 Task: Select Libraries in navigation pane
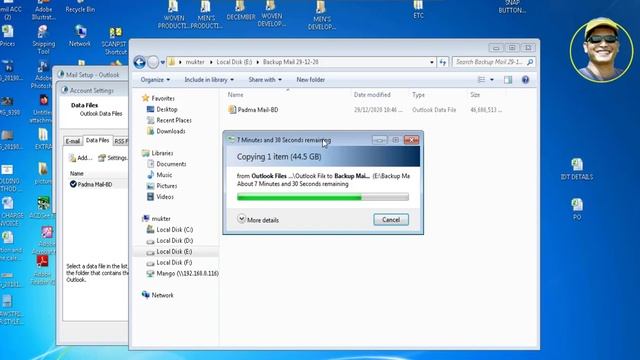point(162,153)
